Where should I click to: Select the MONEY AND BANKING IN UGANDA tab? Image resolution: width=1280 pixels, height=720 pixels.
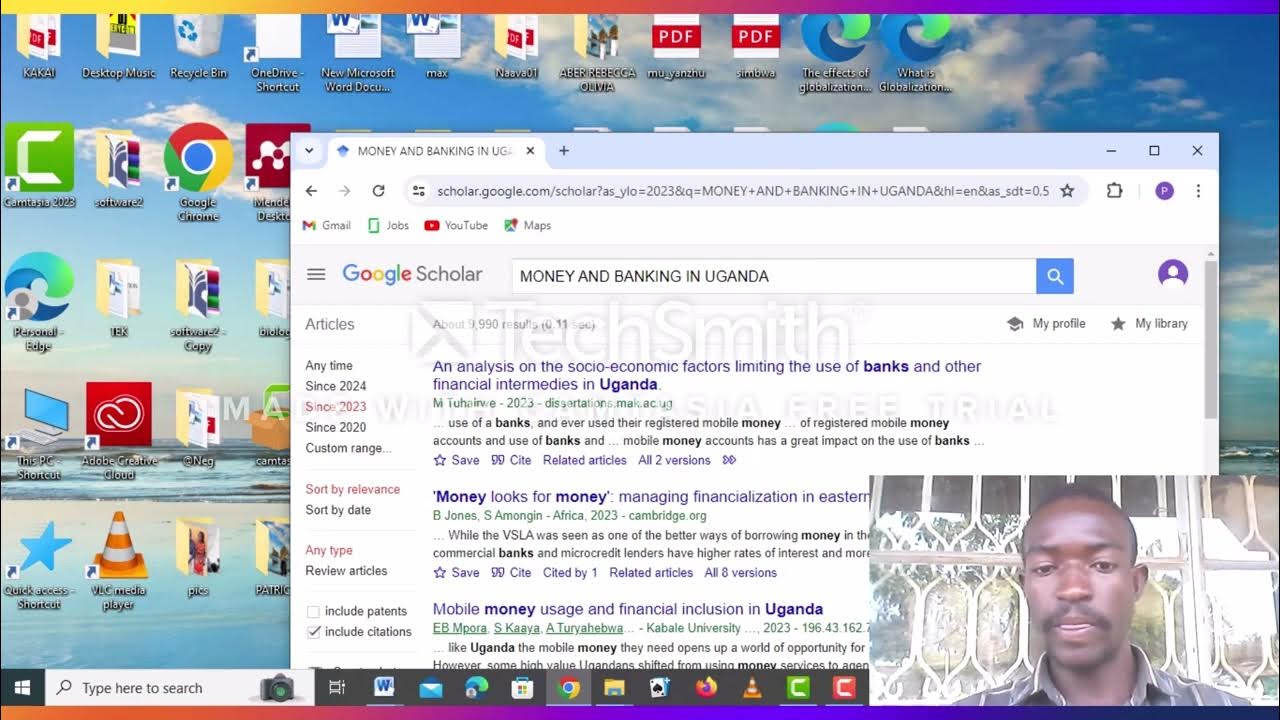click(435, 151)
